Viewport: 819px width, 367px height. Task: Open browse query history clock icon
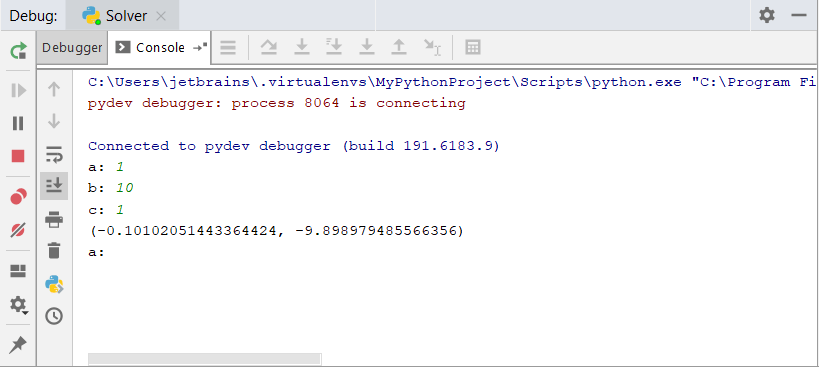[x=54, y=316]
